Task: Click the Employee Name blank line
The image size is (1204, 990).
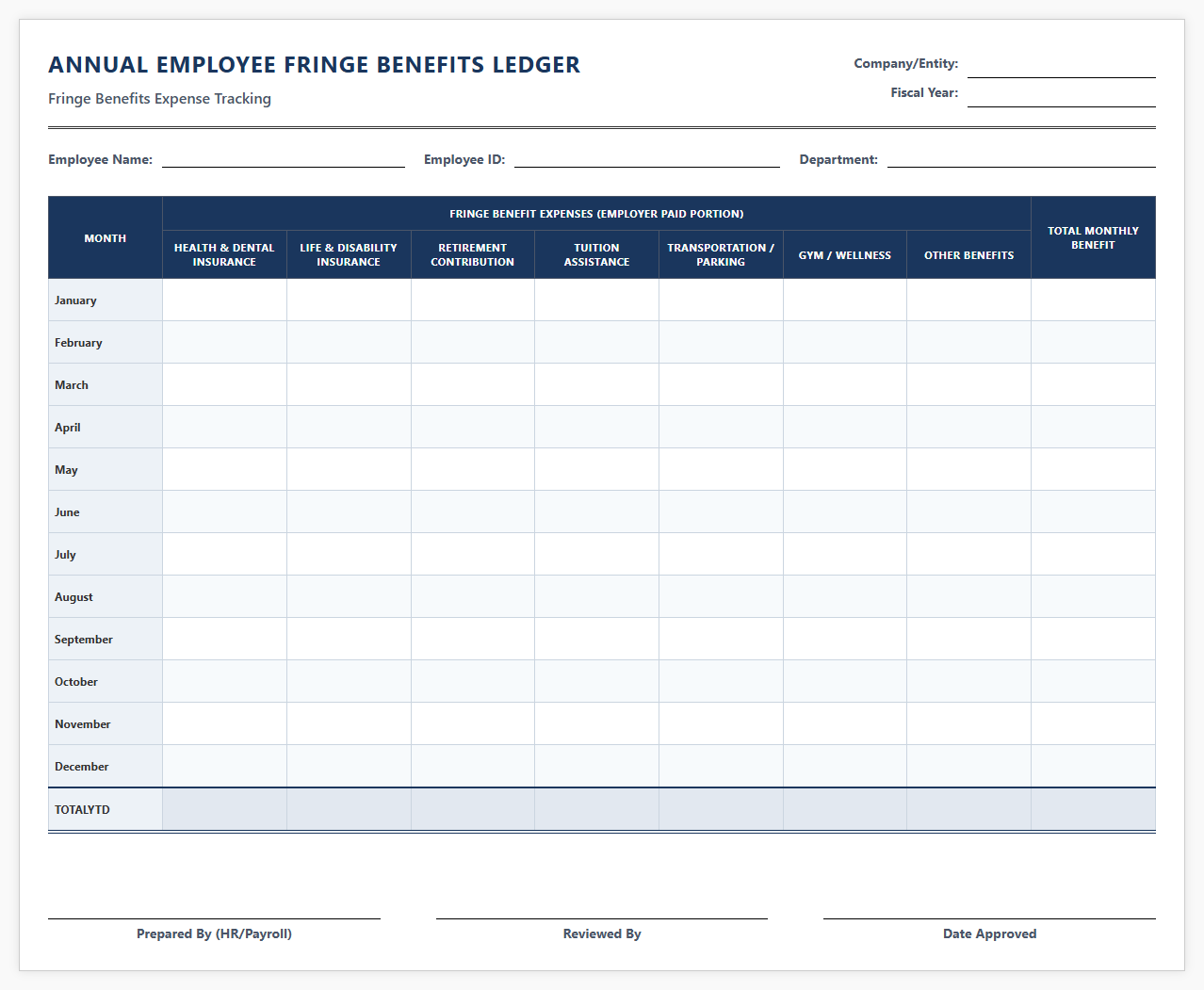Action: click(x=283, y=157)
